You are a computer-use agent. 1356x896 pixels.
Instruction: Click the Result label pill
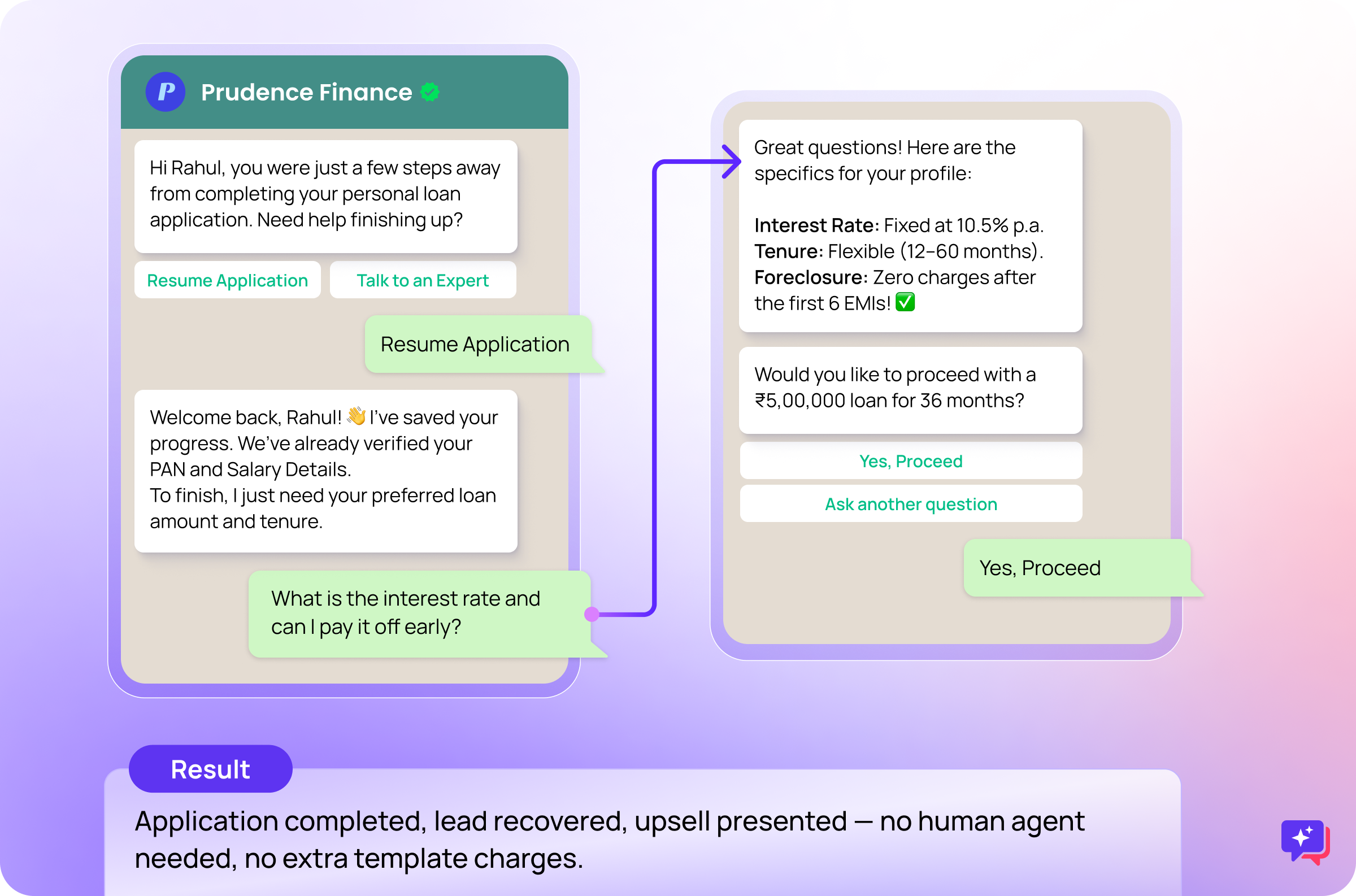pos(210,769)
